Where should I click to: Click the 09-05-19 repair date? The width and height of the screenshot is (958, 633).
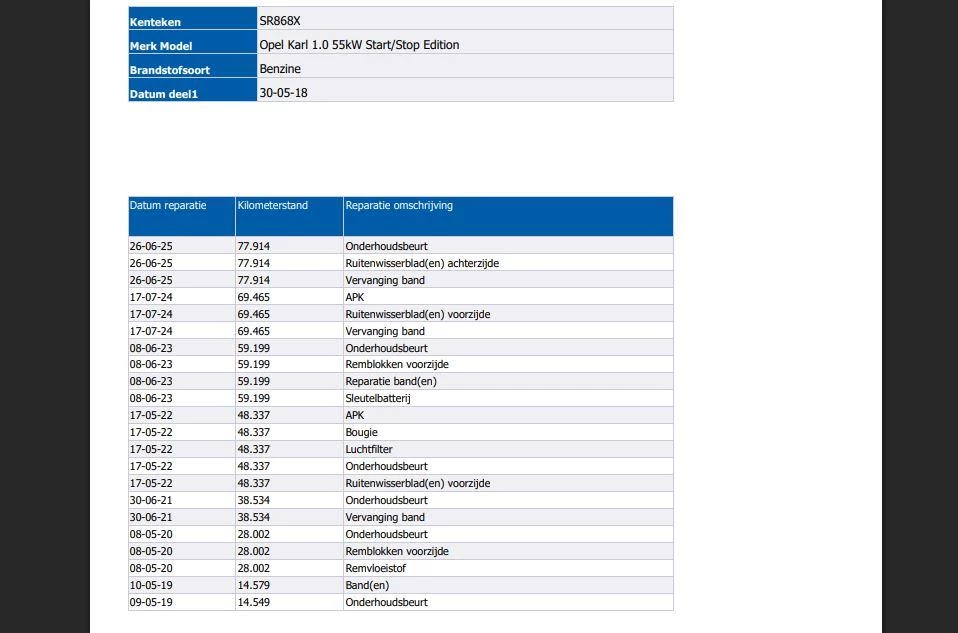click(151, 602)
